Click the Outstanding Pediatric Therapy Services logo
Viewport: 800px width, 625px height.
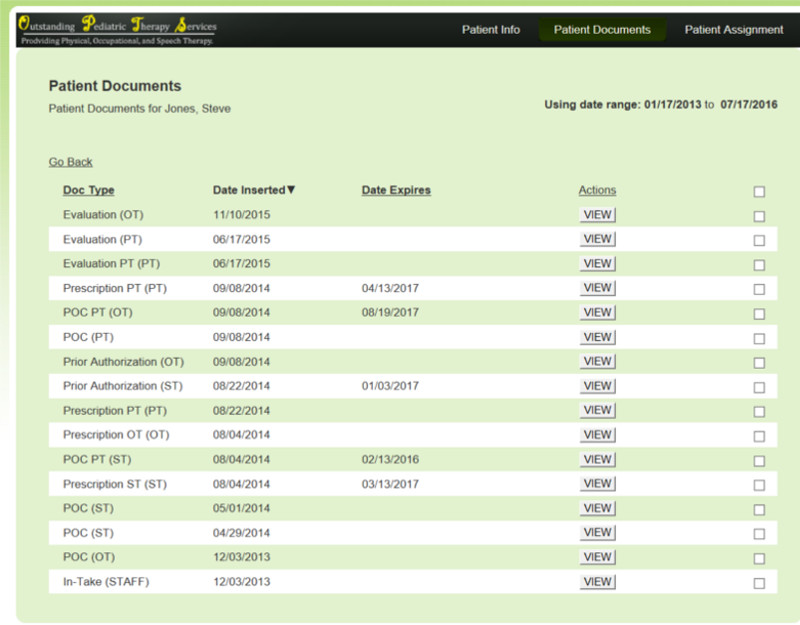[117, 31]
